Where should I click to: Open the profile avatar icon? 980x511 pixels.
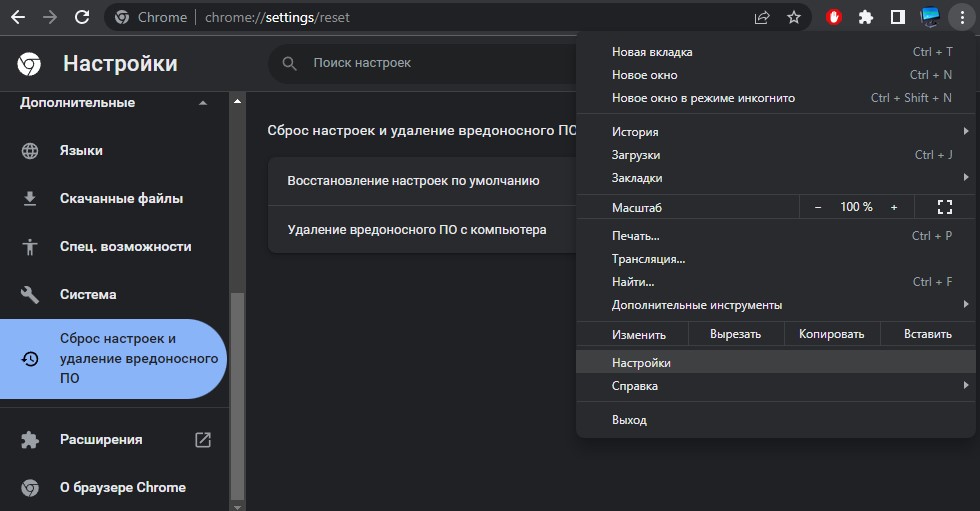point(930,17)
